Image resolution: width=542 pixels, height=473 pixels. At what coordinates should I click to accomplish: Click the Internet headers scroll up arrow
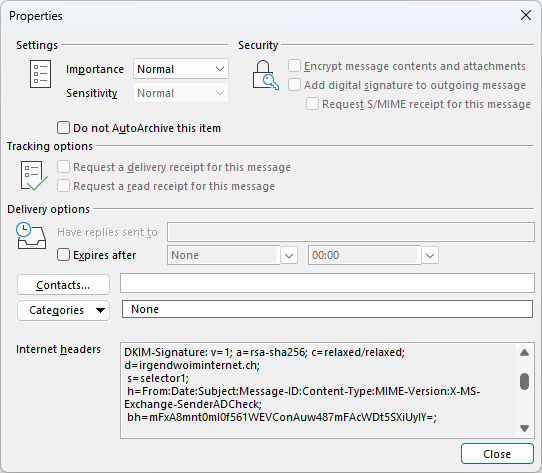[x=524, y=352]
